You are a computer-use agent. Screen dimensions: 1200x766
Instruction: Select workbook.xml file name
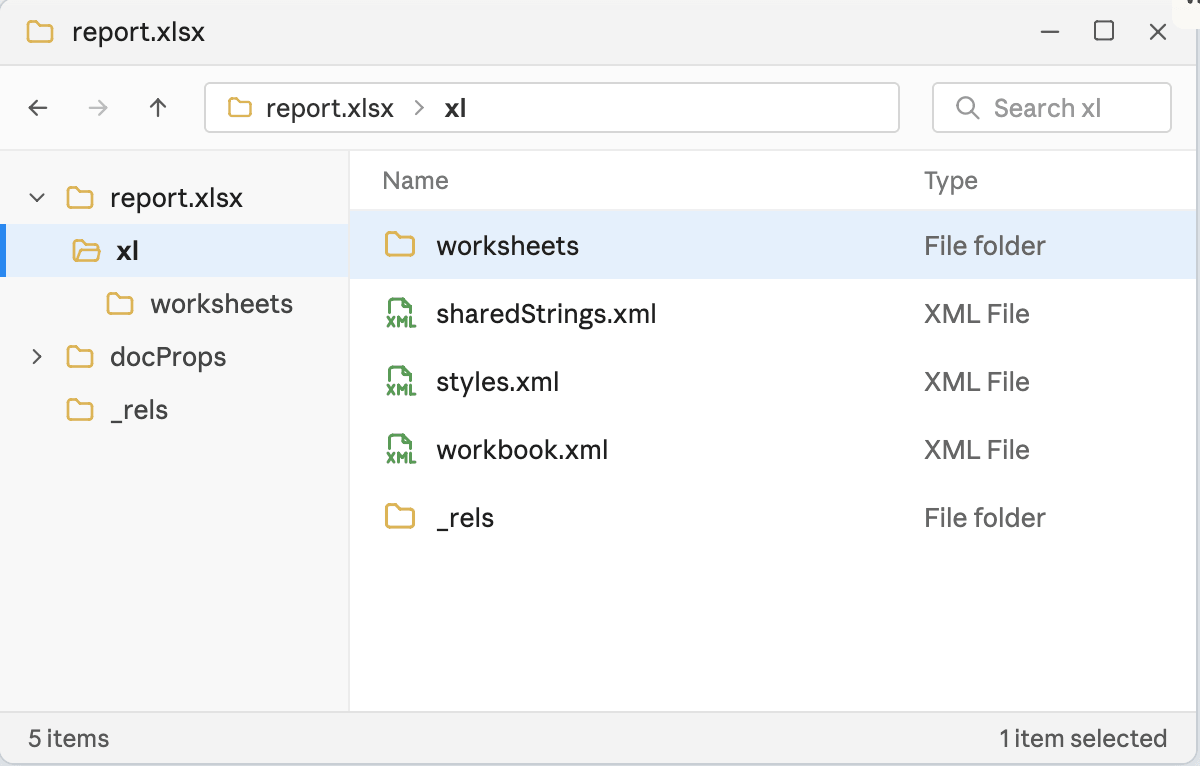pos(522,450)
